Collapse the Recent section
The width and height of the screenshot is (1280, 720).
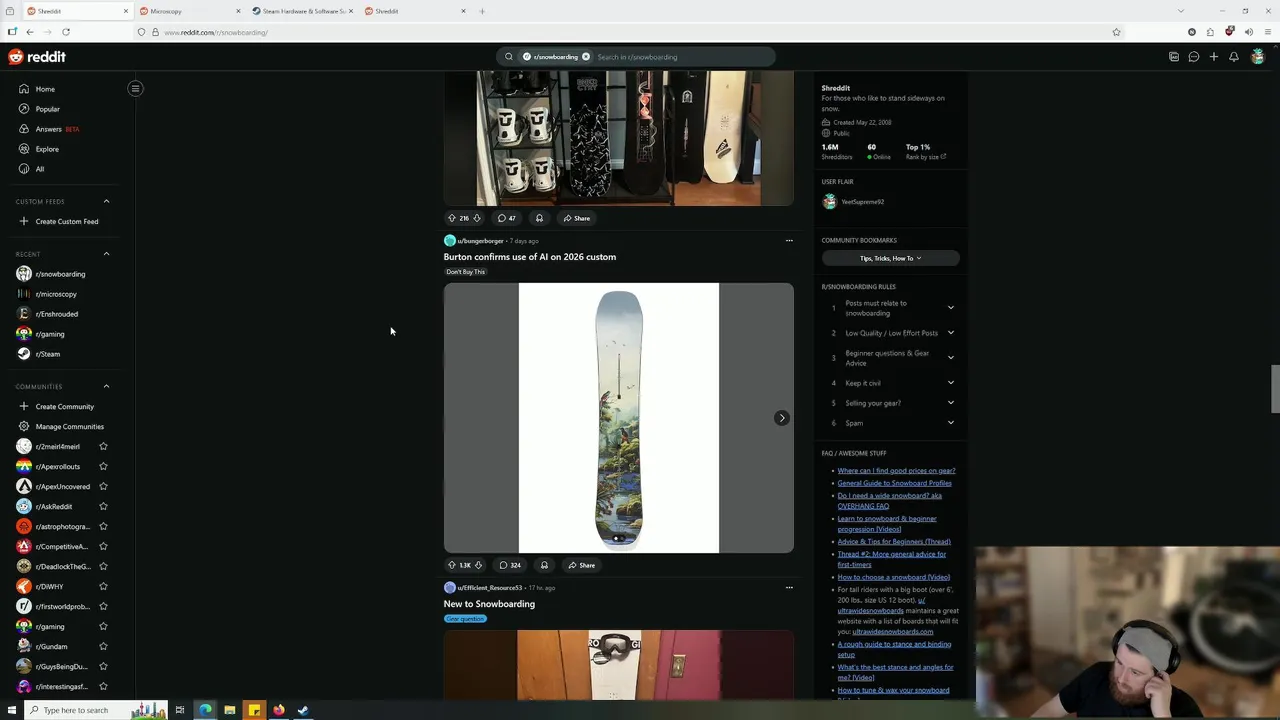(x=106, y=254)
